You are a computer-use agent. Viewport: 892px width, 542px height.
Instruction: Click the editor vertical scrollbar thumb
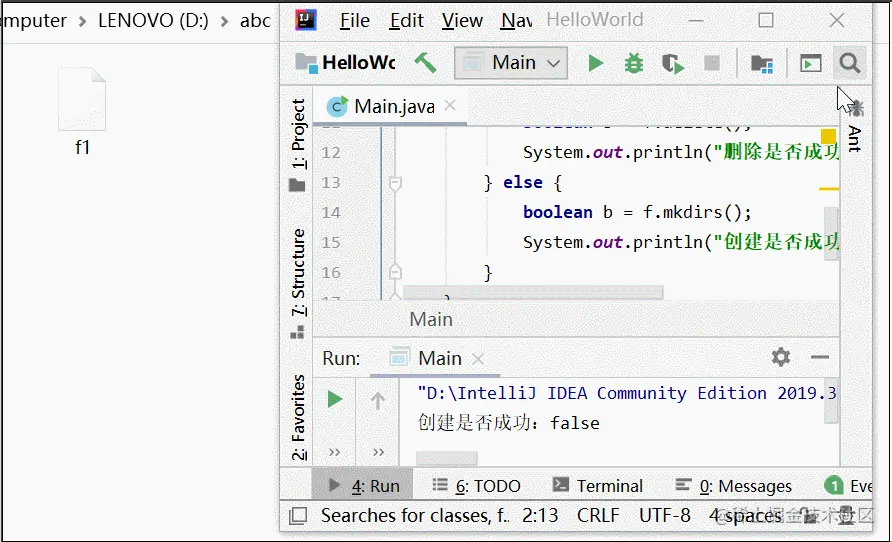coord(831,234)
